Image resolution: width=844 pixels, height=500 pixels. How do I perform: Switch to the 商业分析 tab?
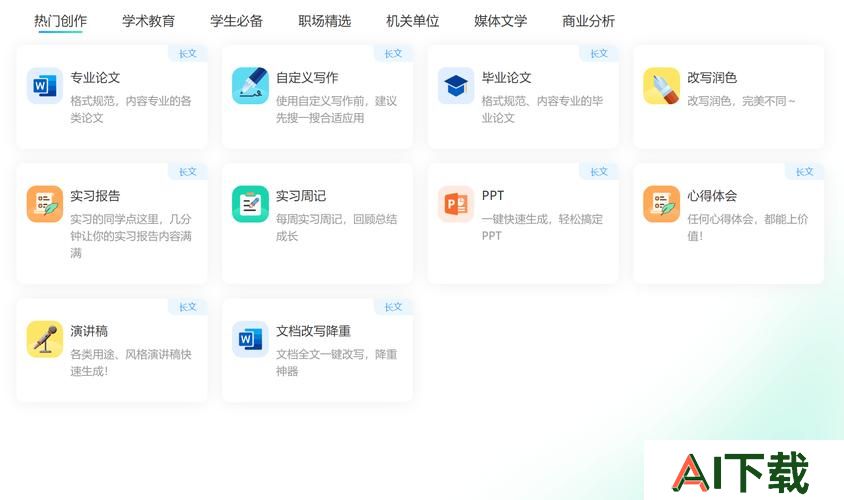[588, 21]
